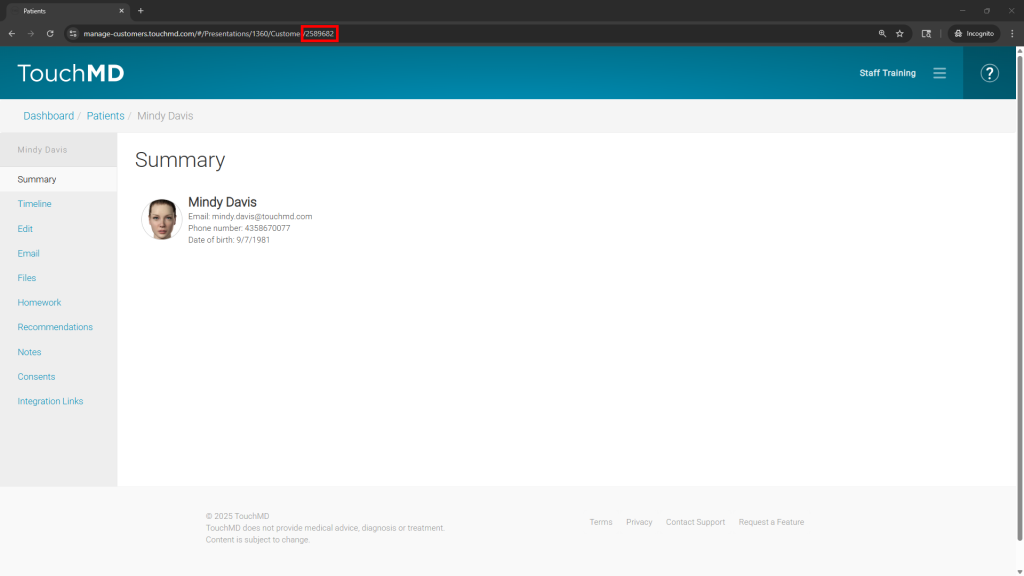Screen dimensions: 1024x576
Task: Open the Timeline section in sidebar
Action: [x=34, y=204]
